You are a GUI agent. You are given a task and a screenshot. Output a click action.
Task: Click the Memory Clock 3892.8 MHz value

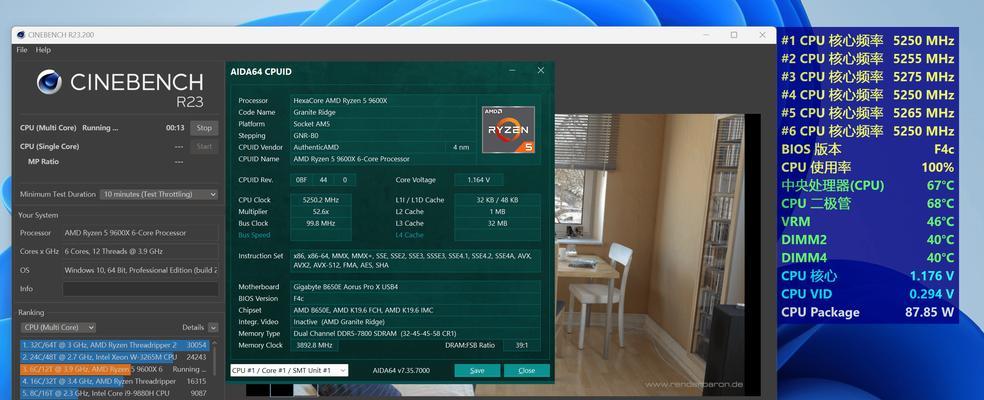[x=314, y=345]
